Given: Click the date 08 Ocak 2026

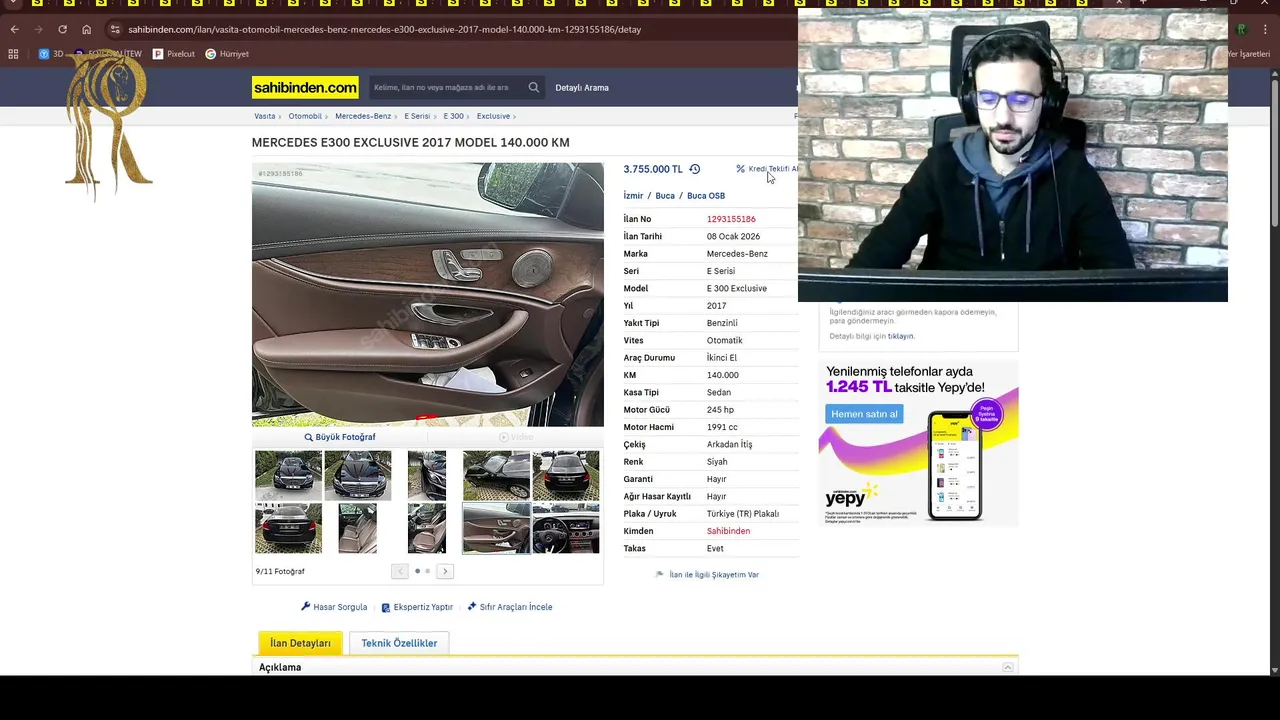Looking at the screenshot, I should coord(733,236).
